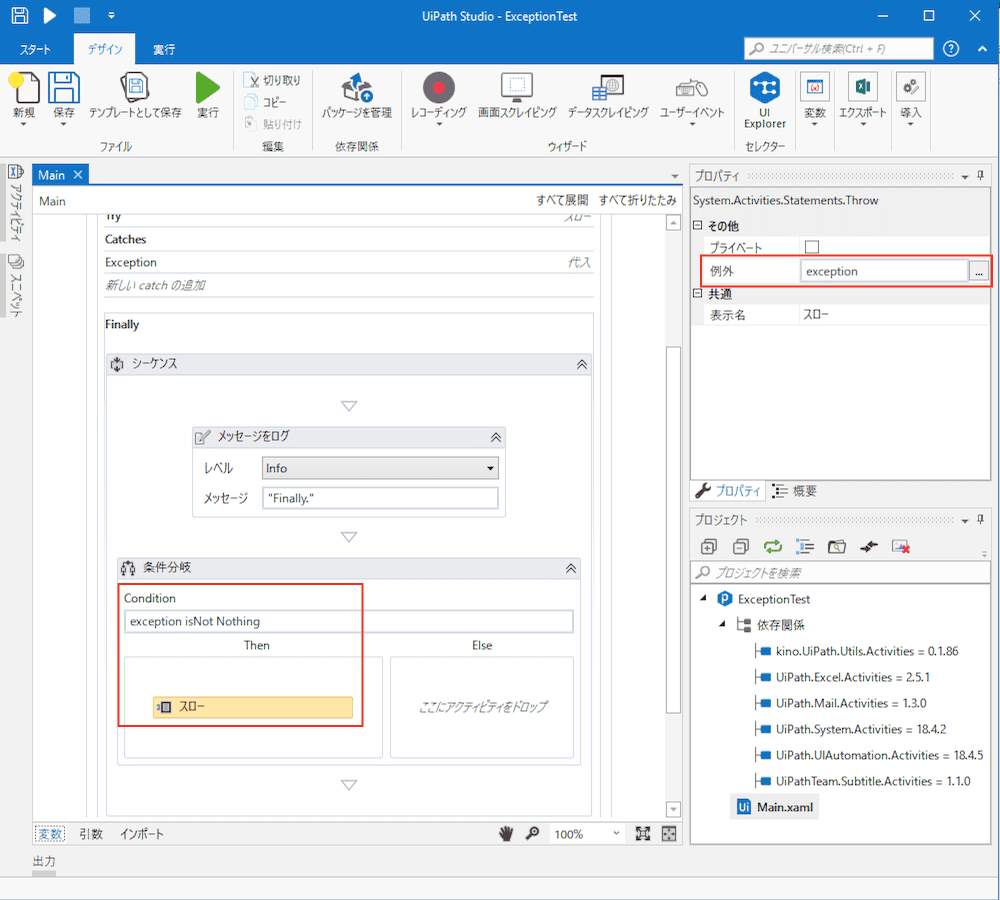
Task: Click Condition expression field
Action: [x=348, y=621]
